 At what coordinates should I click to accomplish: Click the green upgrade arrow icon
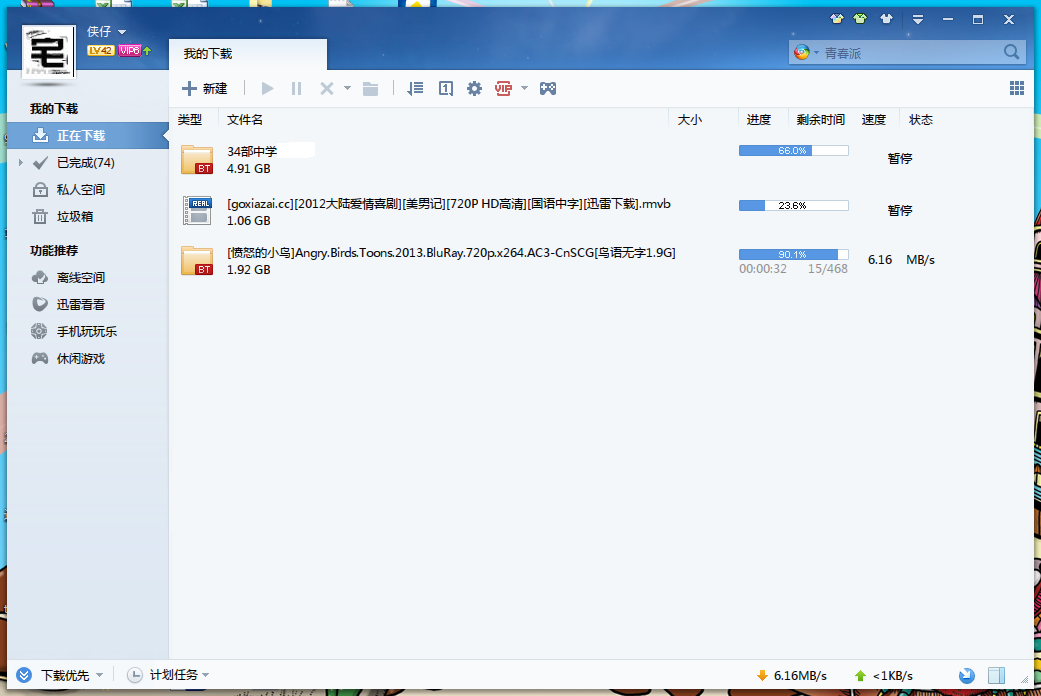click(147, 50)
